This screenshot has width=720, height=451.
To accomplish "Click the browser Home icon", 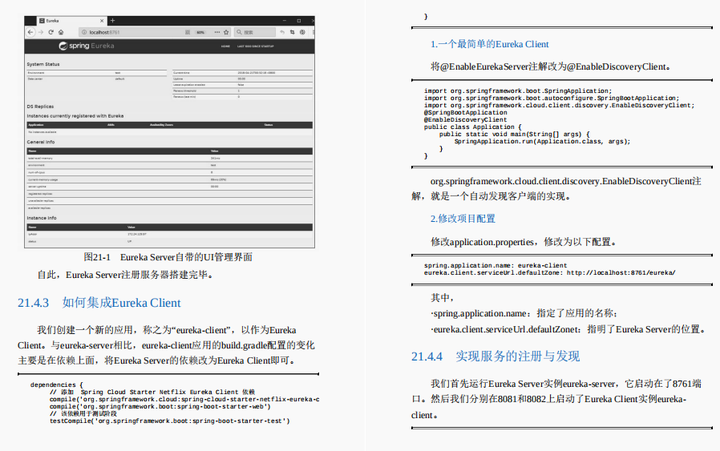I will tap(61, 32).
